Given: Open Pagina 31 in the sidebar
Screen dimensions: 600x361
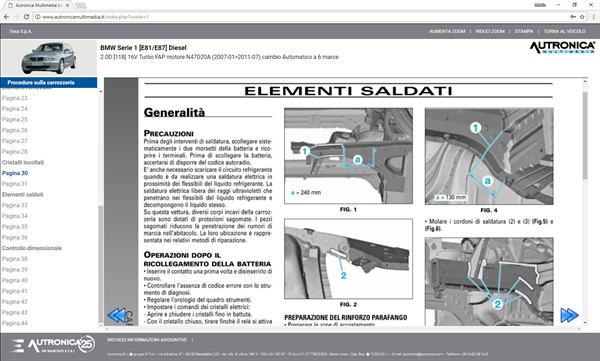Looking at the screenshot, I should [15, 184].
